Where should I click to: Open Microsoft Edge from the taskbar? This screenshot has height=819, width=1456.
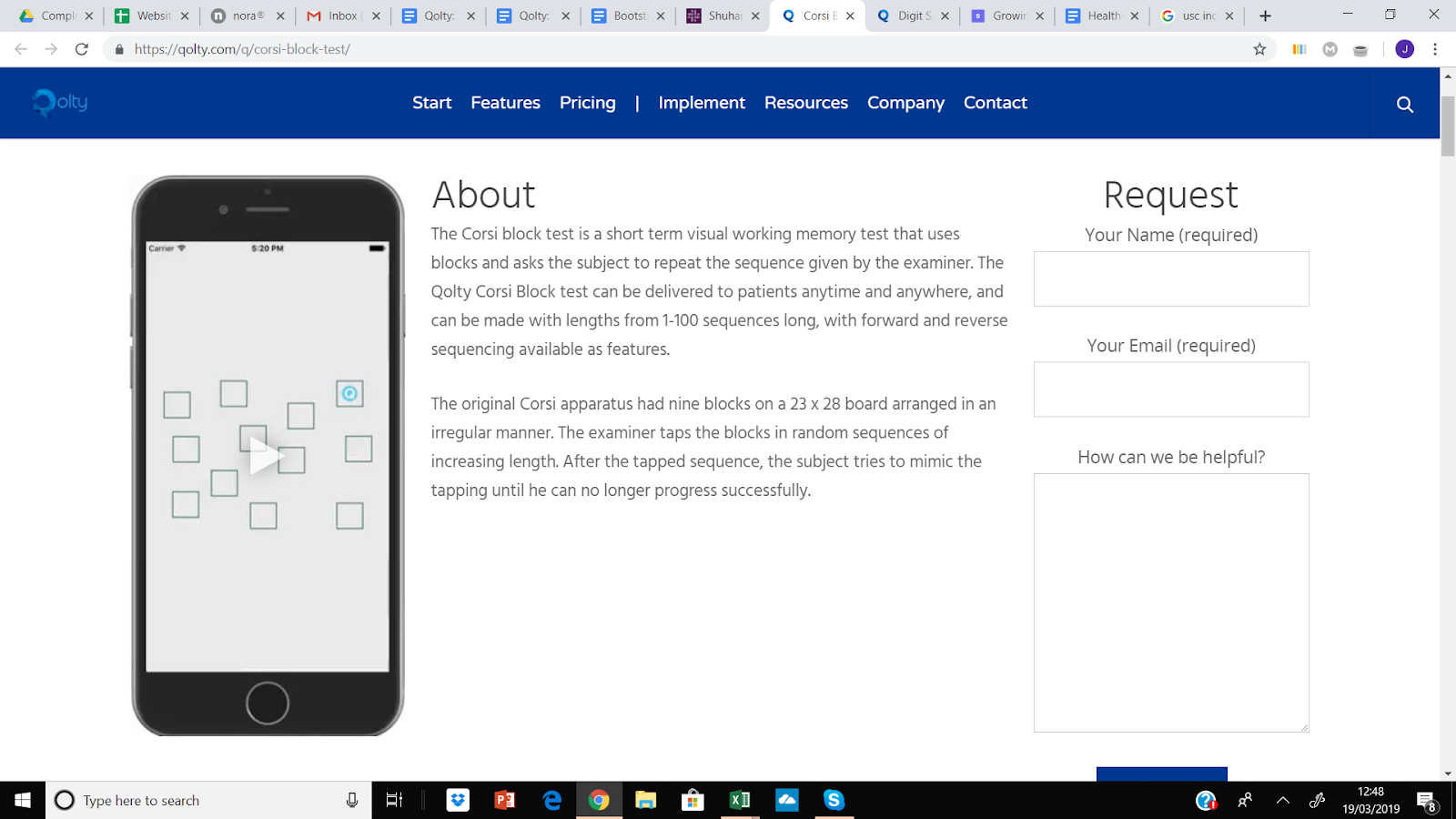click(x=552, y=800)
